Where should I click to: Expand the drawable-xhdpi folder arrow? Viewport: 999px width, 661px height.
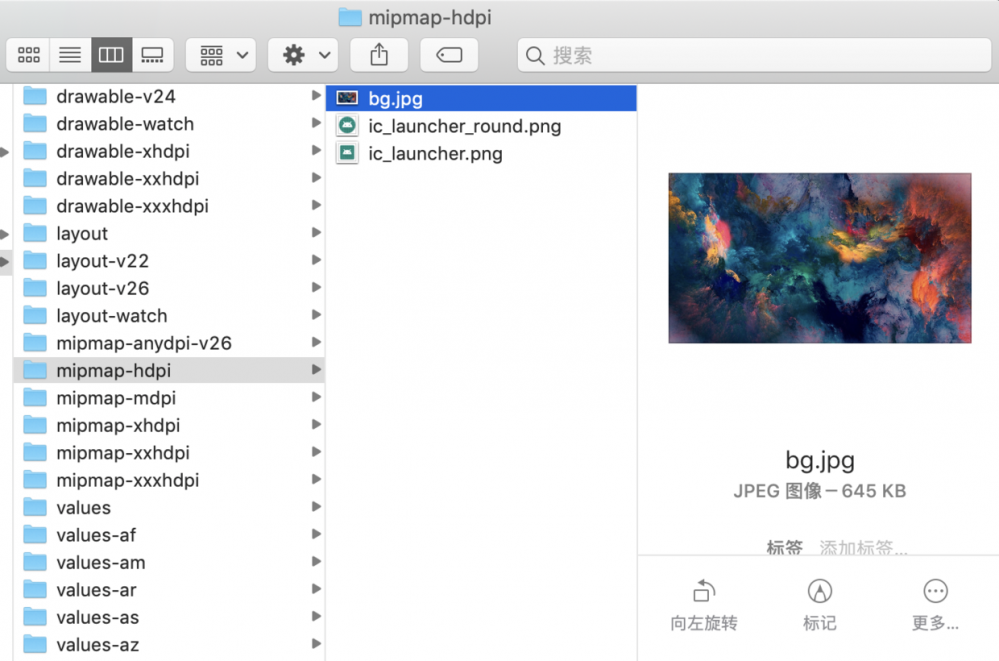317,150
